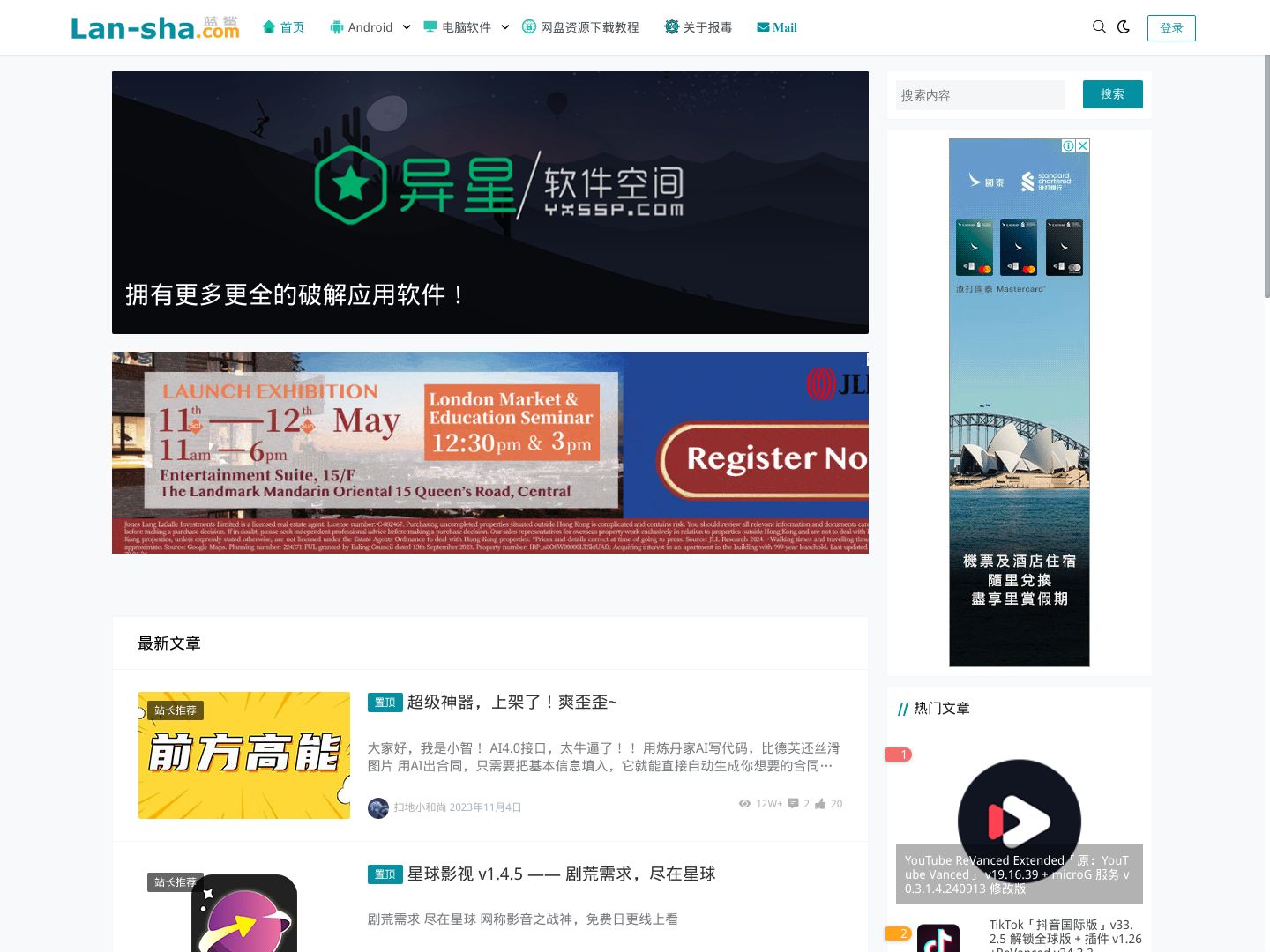Expand the 电脑软件 dropdown arrow
Image resolution: width=1270 pixels, height=952 pixels.
505,27
